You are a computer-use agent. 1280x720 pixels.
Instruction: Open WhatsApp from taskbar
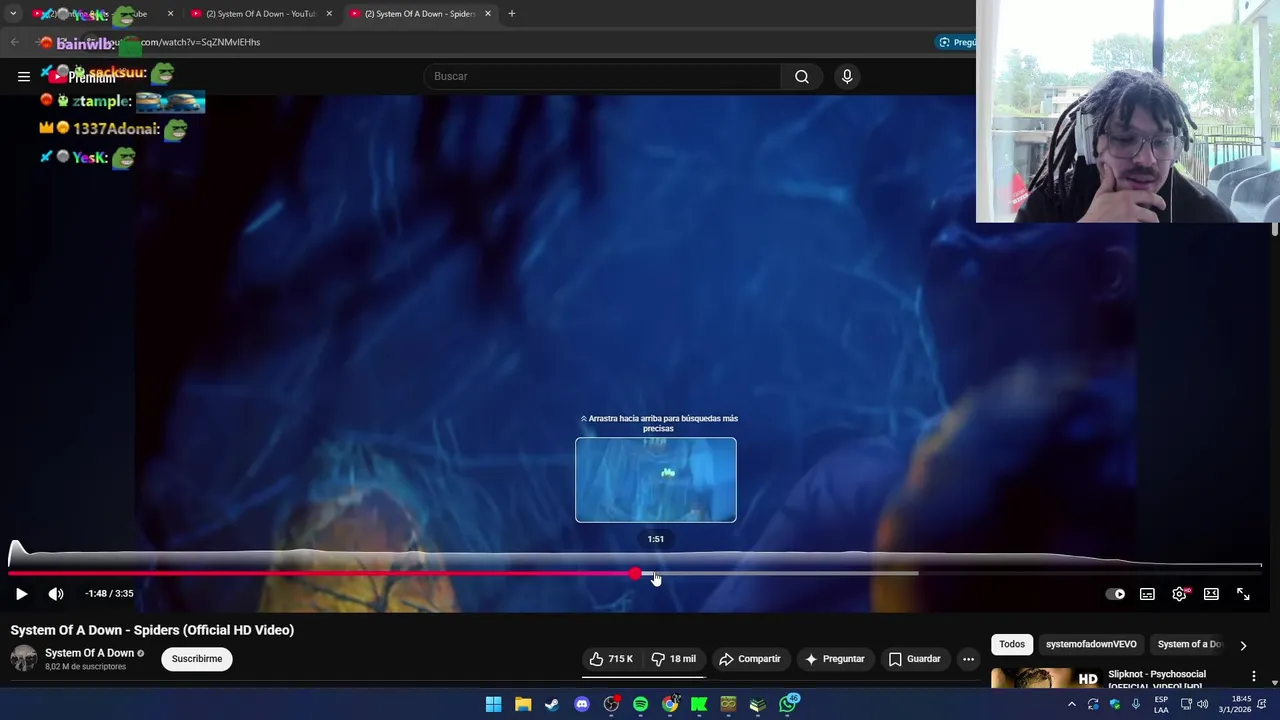click(788, 704)
